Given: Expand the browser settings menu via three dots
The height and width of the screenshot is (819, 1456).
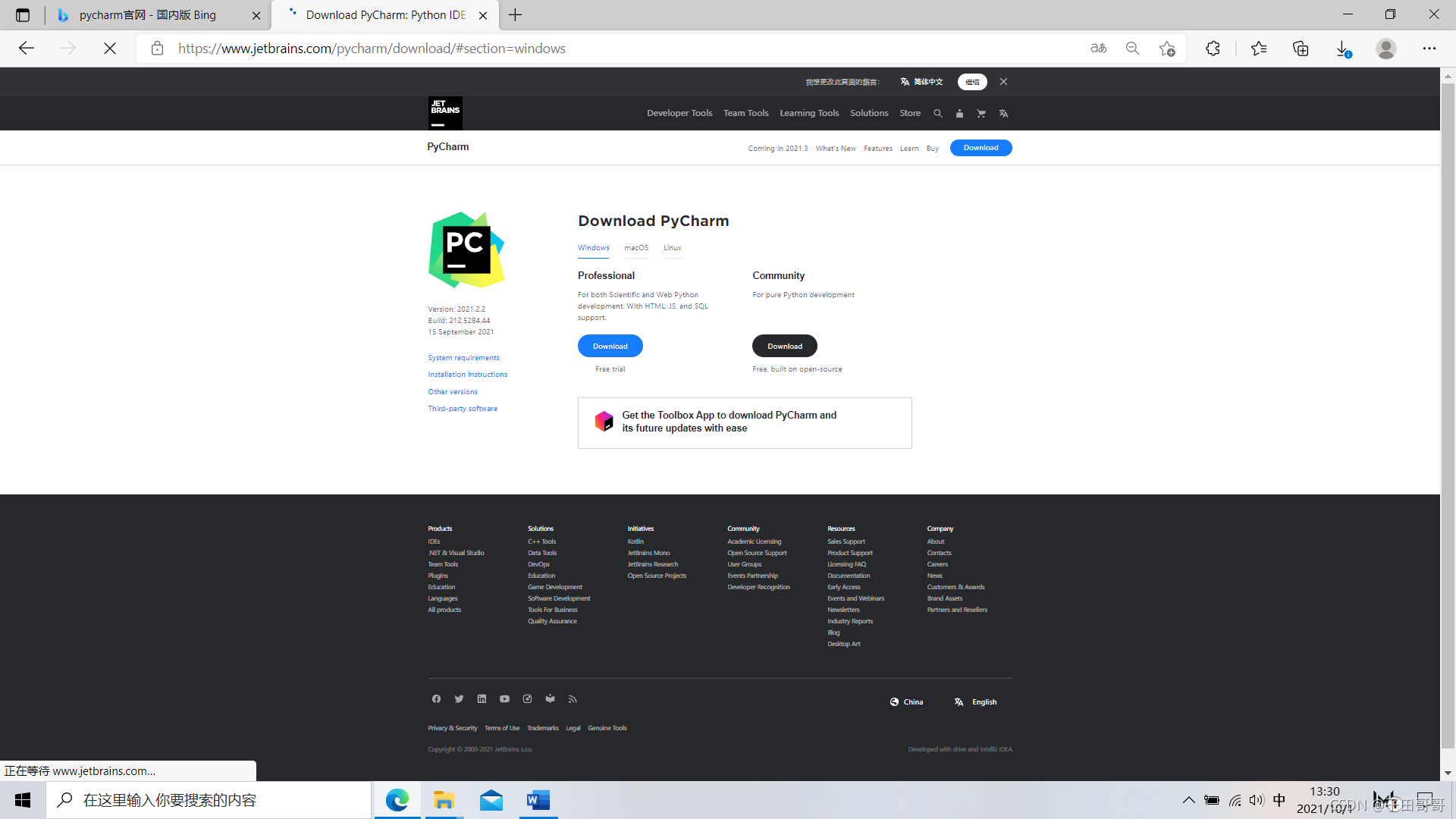Looking at the screenshot, I should 1429,48.
